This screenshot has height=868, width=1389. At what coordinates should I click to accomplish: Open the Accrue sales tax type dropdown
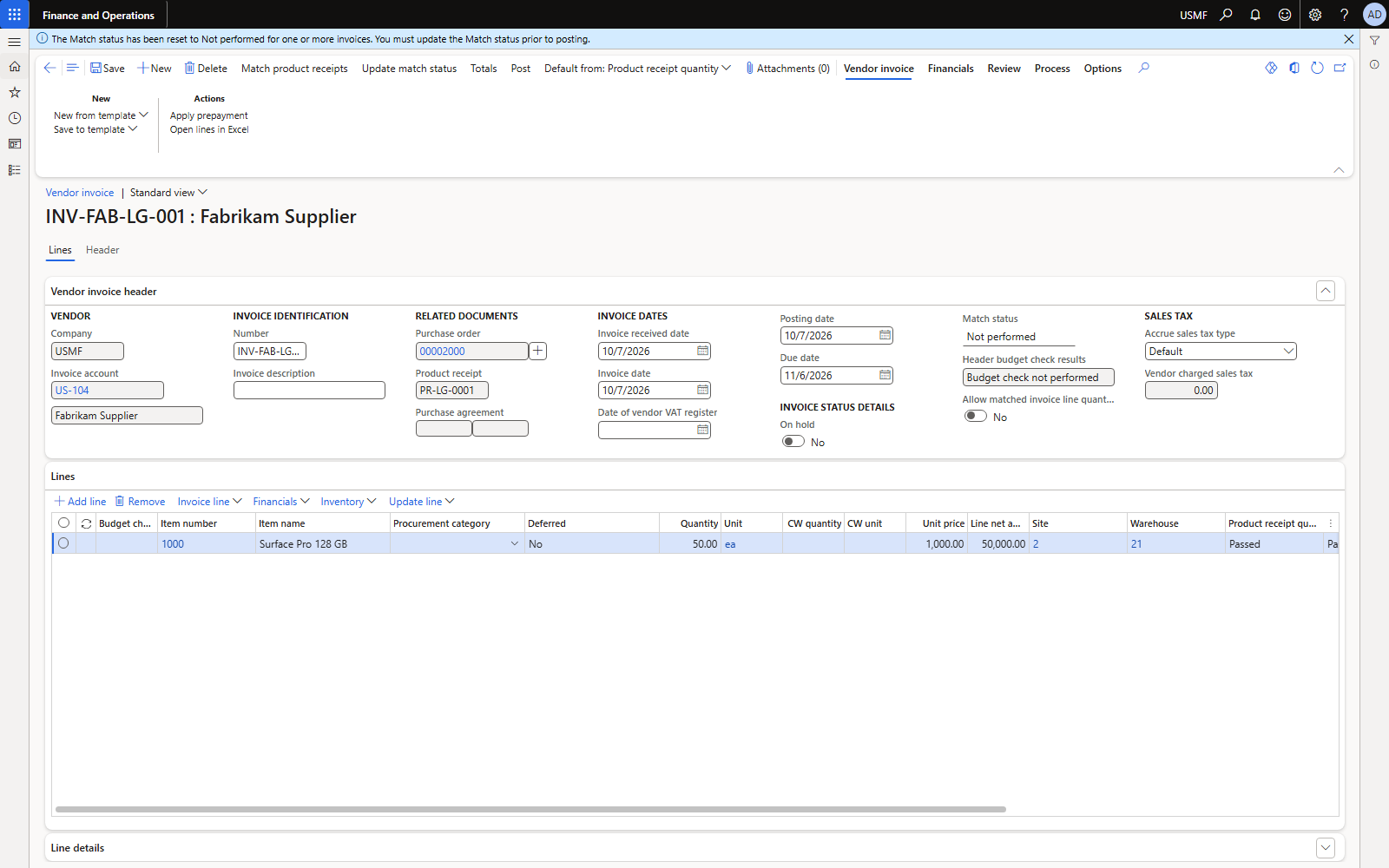point(1288,351)
